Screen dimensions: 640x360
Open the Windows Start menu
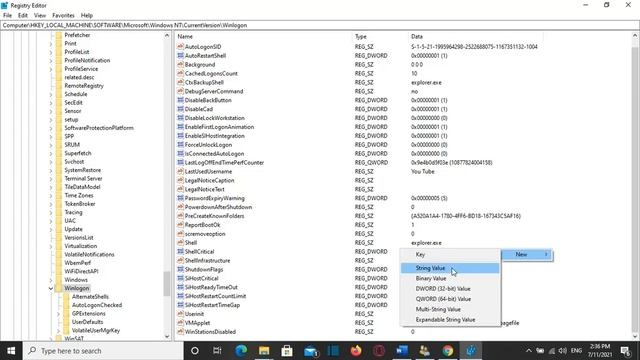[11, 351]
